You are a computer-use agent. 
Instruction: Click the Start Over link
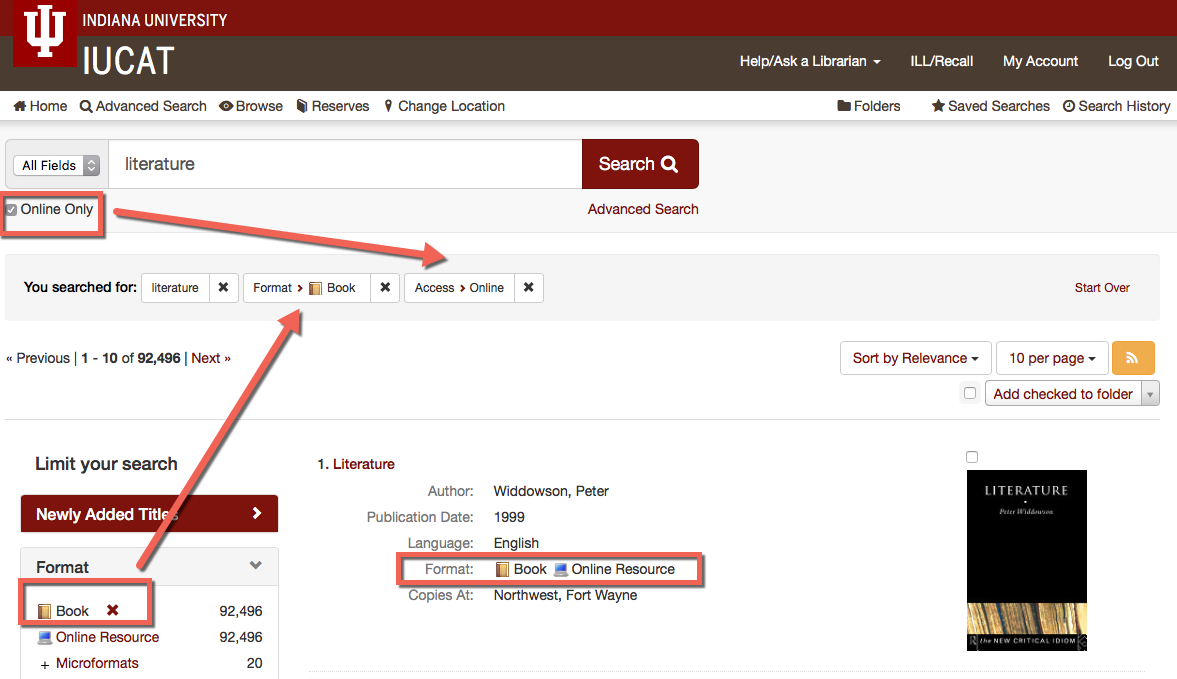point(1101,287)
